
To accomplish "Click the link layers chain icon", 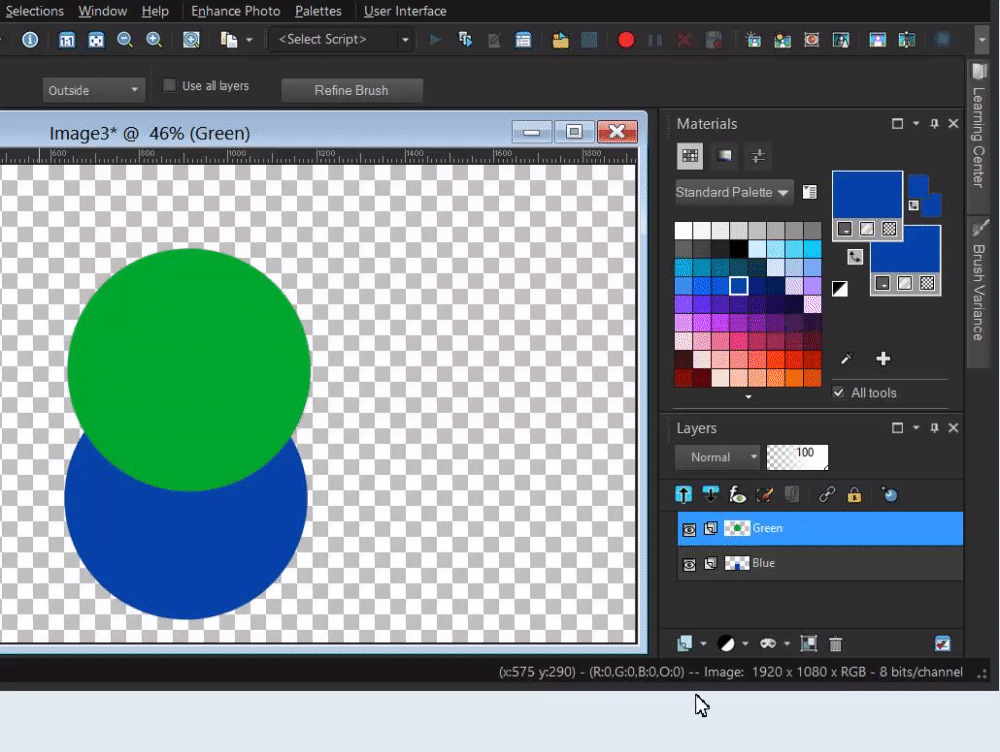I will coord(827,494).
